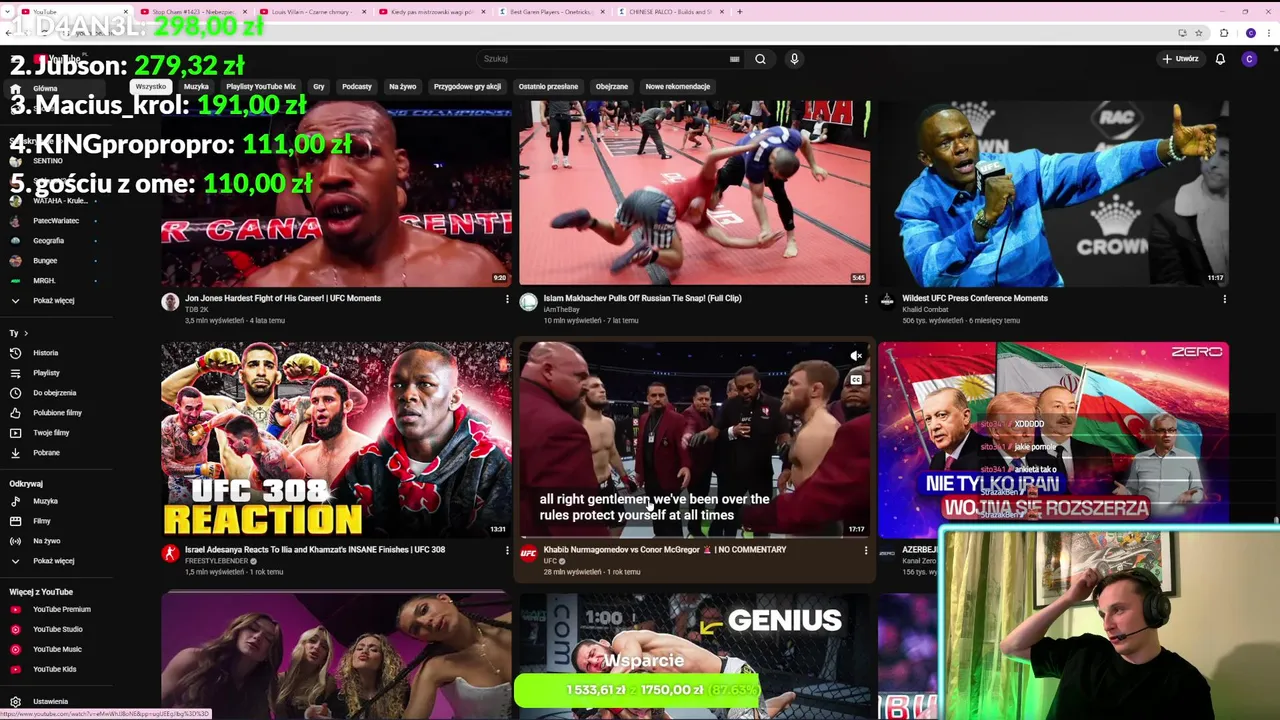Open Filmy under Odkrywaj
This screenshot has height=720, width=1280.
point(42,521)
